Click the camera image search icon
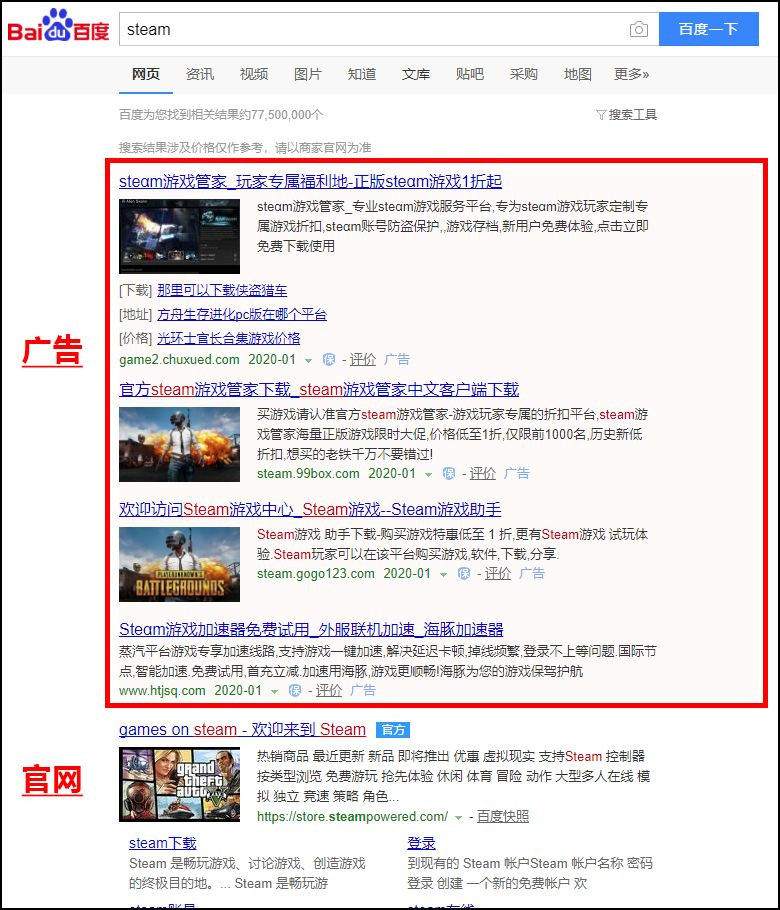780x910 pixels. (x=638, y=29)
